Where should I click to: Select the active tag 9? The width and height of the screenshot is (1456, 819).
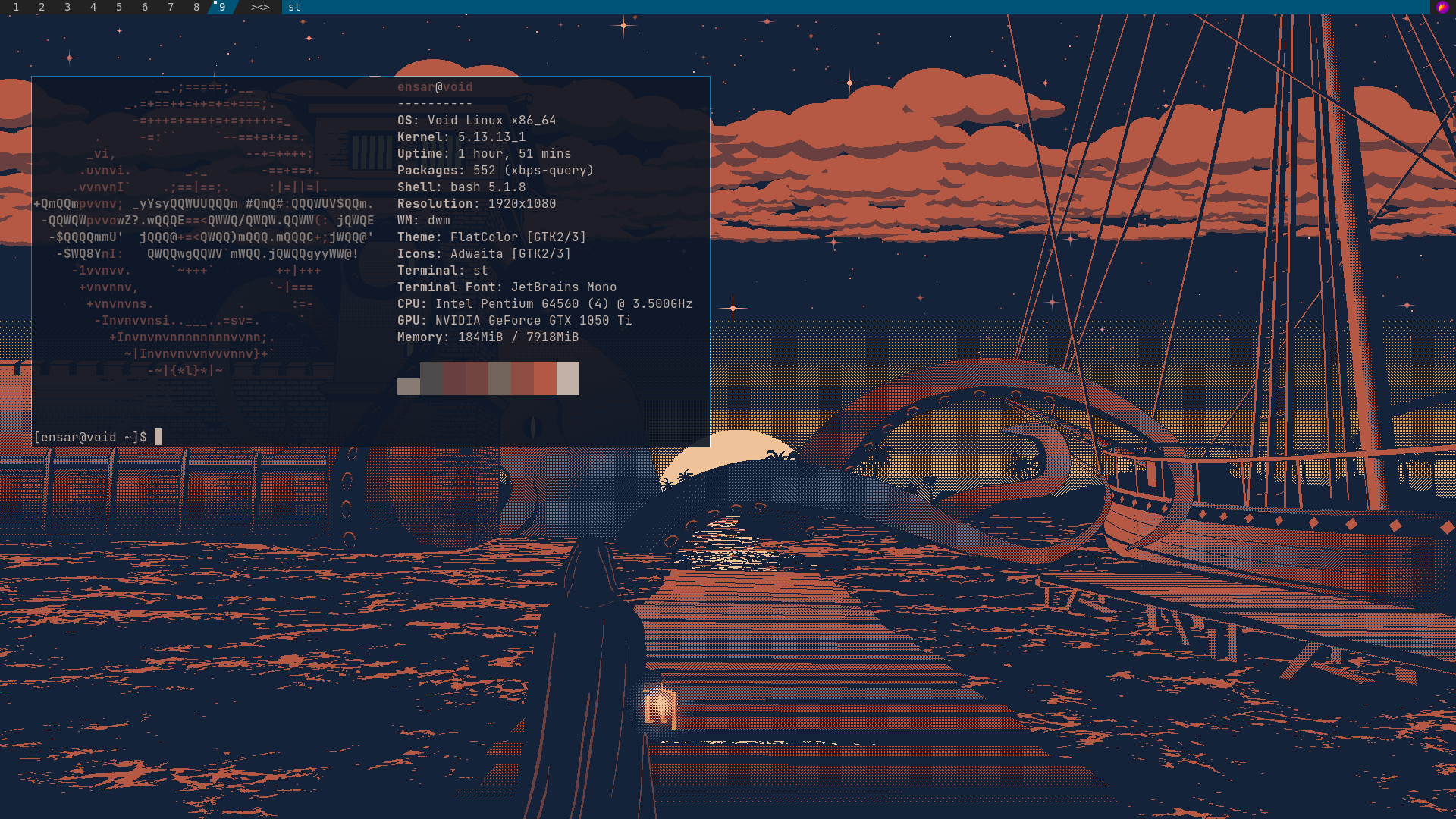[x=222, y=7]
